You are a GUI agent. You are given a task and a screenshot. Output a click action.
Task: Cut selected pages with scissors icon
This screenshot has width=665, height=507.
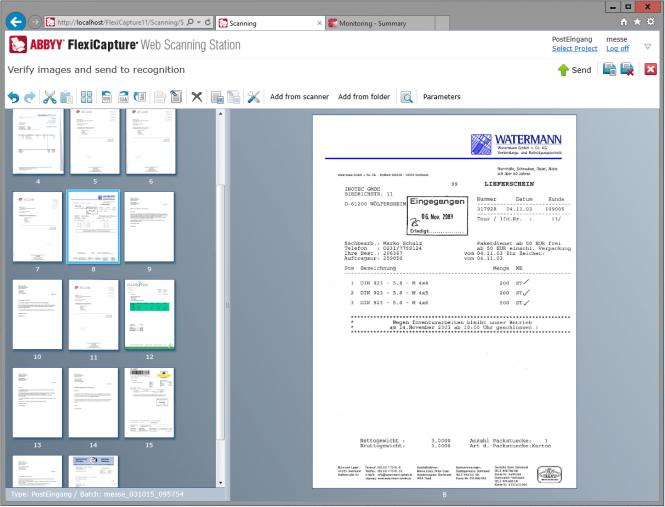(x=50, y=97)
